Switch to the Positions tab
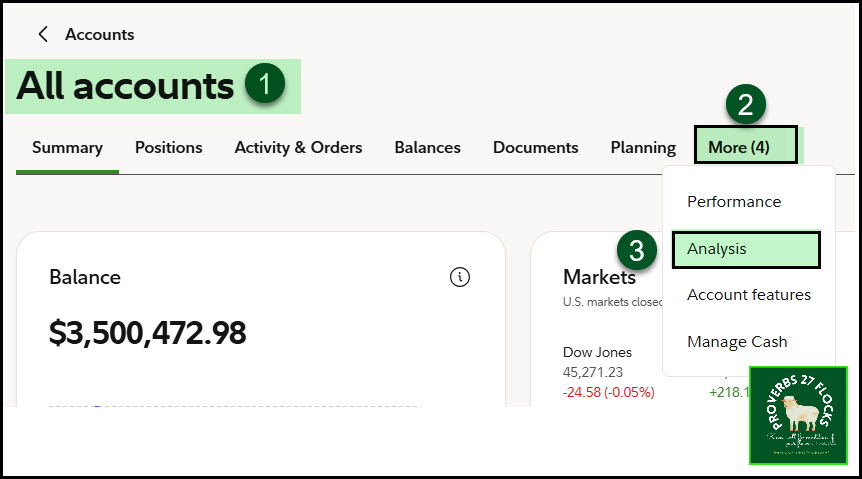 click(168, 147)
